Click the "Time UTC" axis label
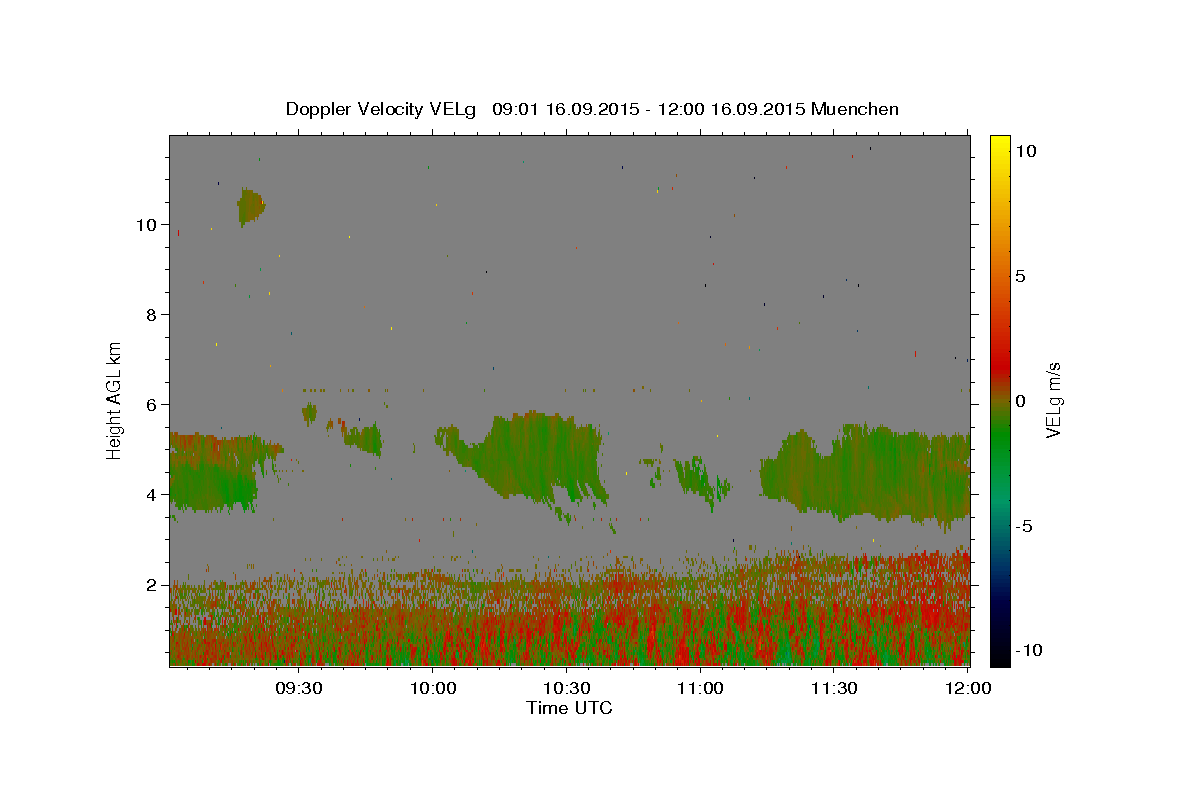The height and width of the screenshot is (800, 1200). click(569, 708)
